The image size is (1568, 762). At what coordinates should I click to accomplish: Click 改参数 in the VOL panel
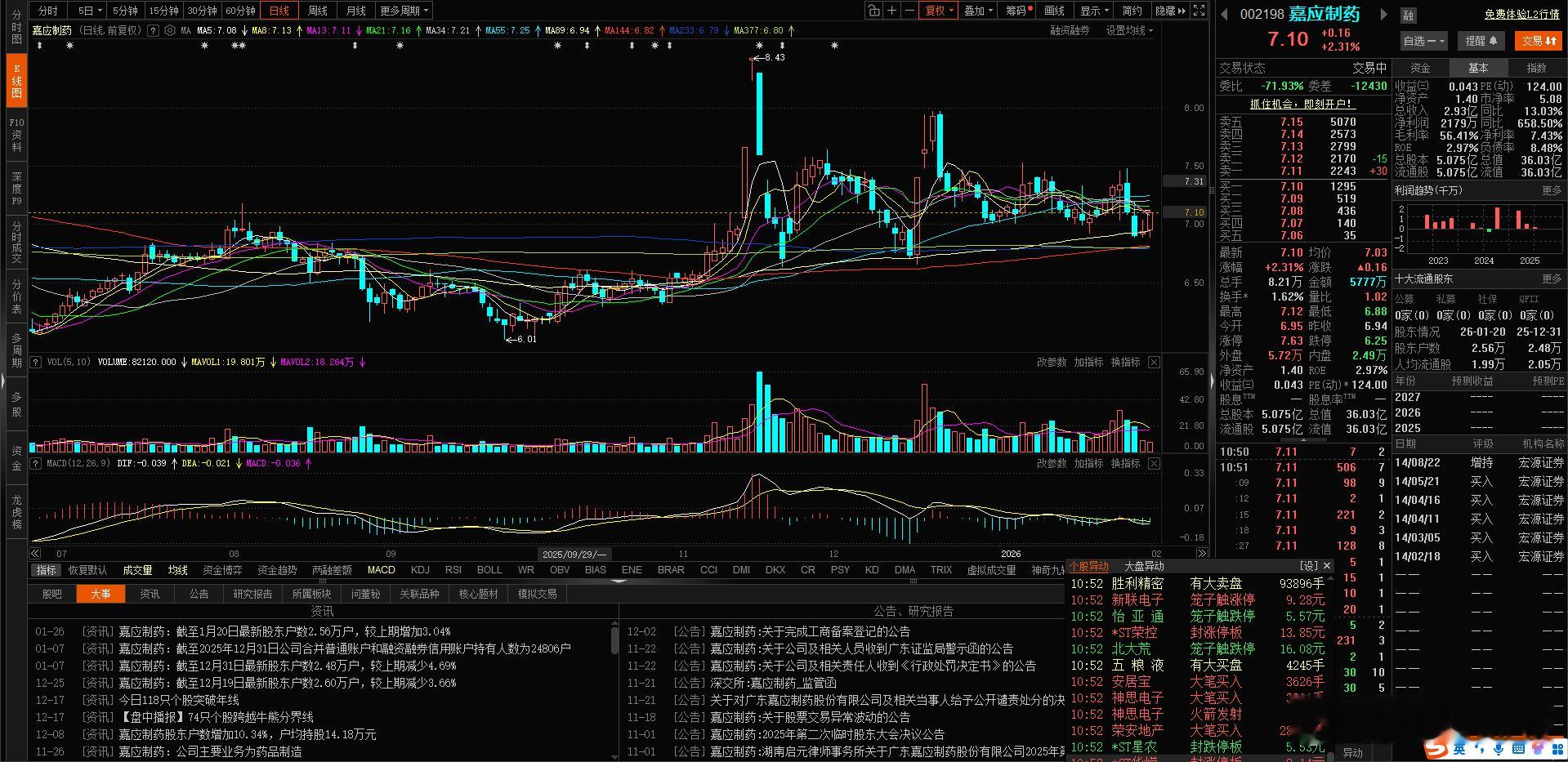click(1052, 362)
